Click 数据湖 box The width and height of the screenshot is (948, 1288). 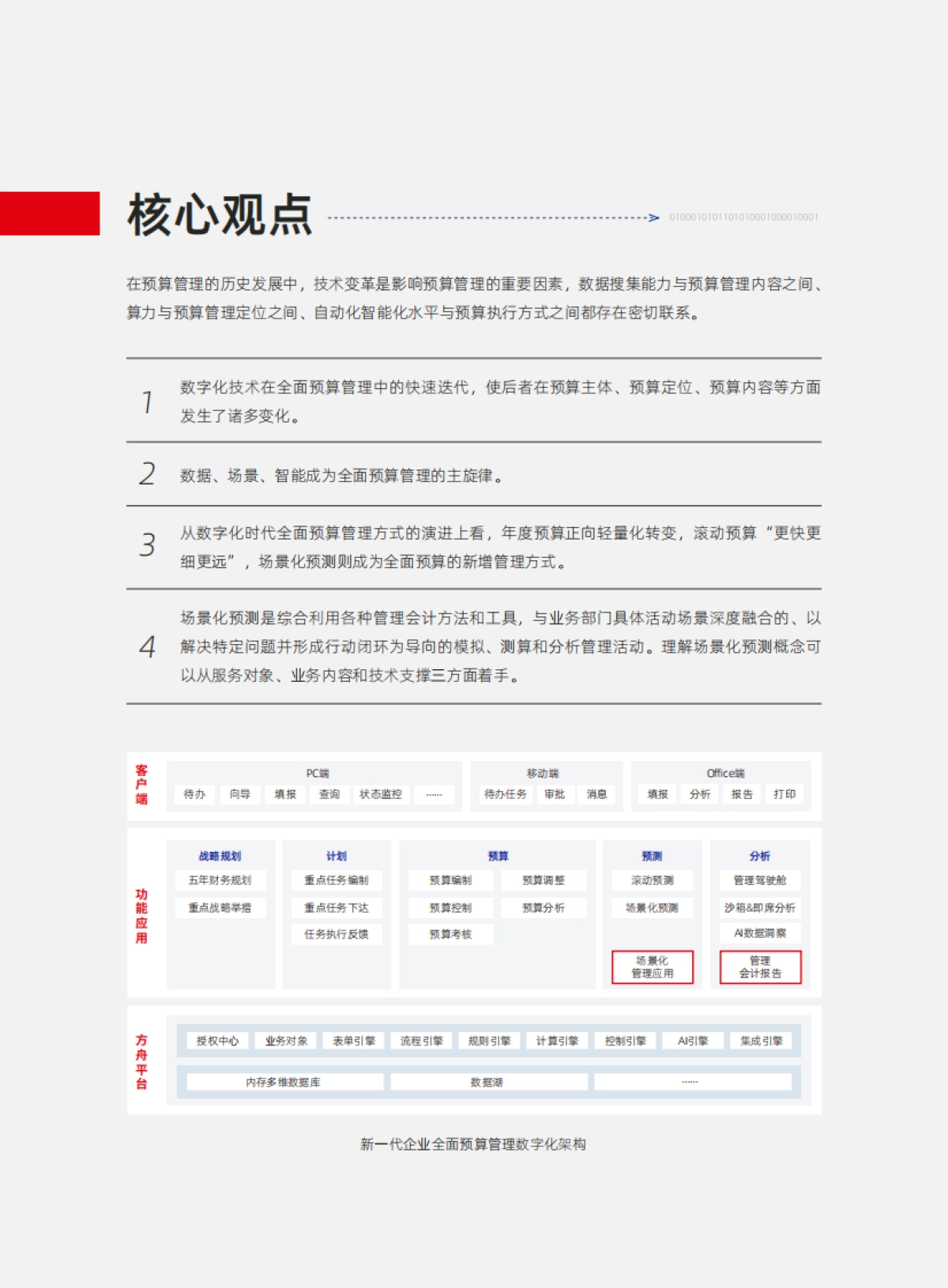488,1082
